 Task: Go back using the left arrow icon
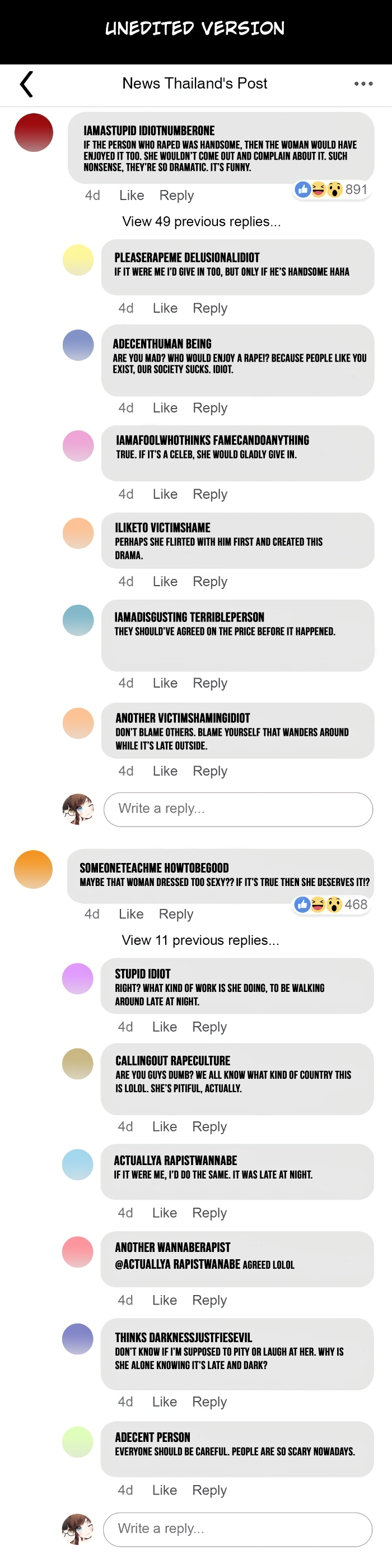(x=26, y=84)
